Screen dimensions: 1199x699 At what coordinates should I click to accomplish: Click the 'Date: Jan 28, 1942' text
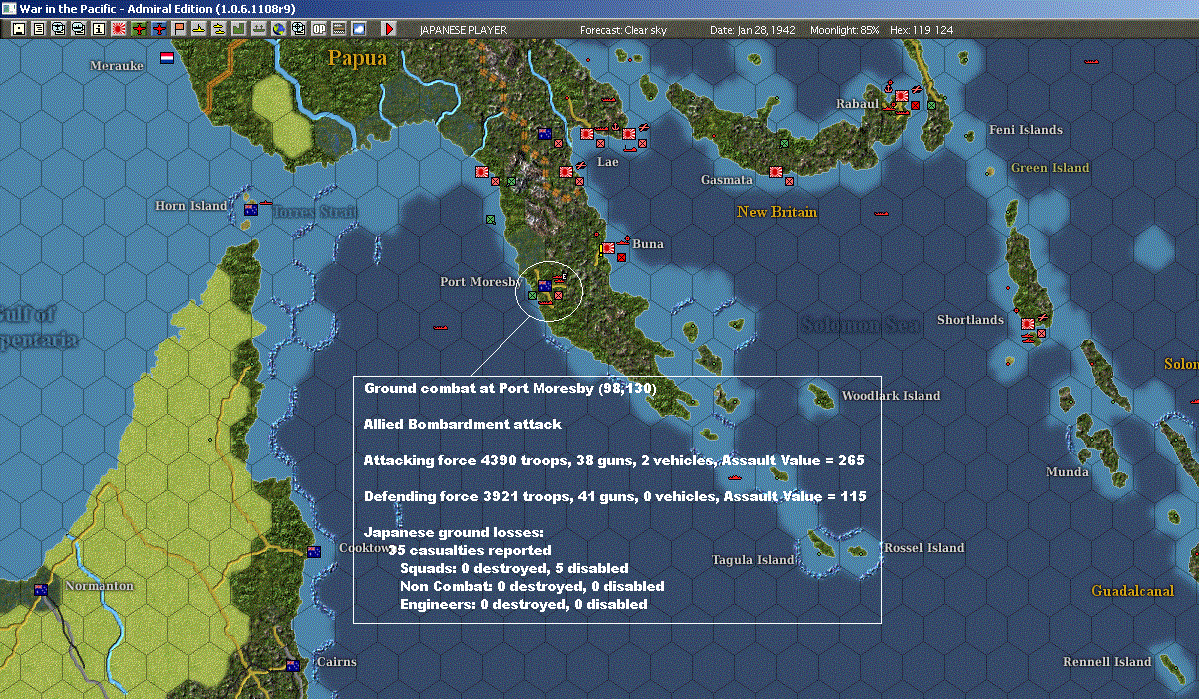click(x=752, y=30)
